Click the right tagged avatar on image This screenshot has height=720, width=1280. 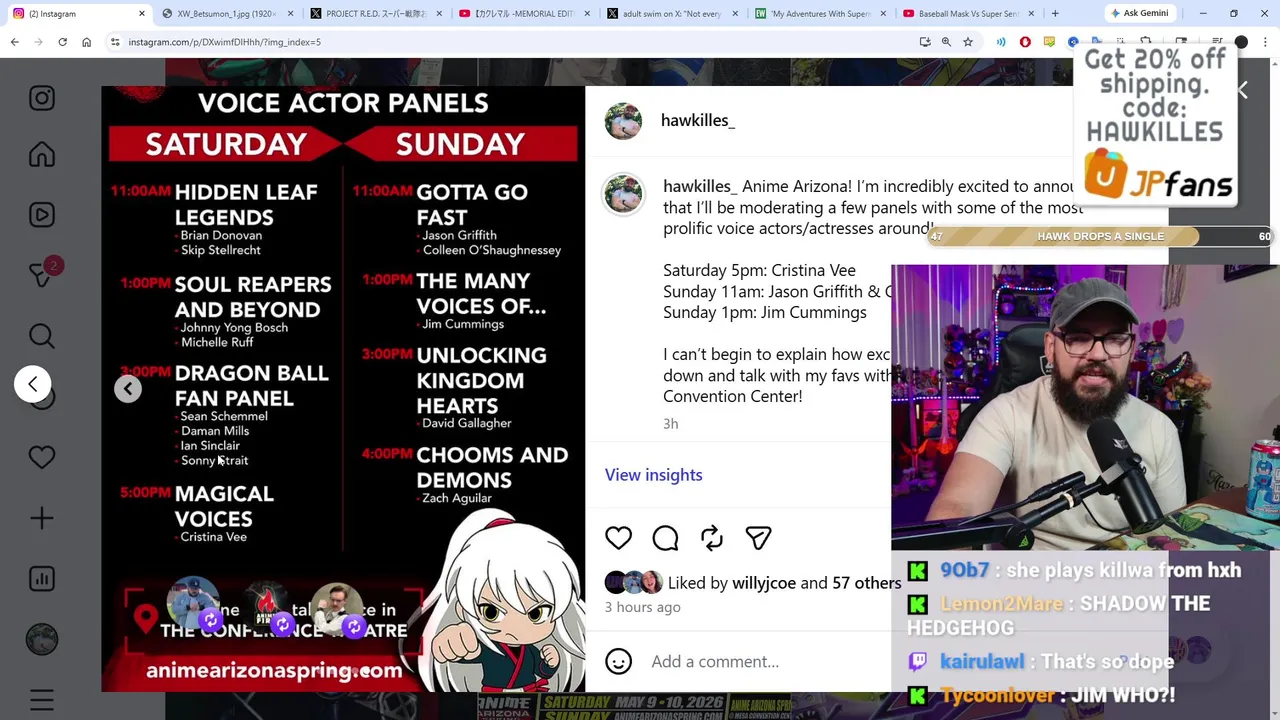tap(337, 608)
